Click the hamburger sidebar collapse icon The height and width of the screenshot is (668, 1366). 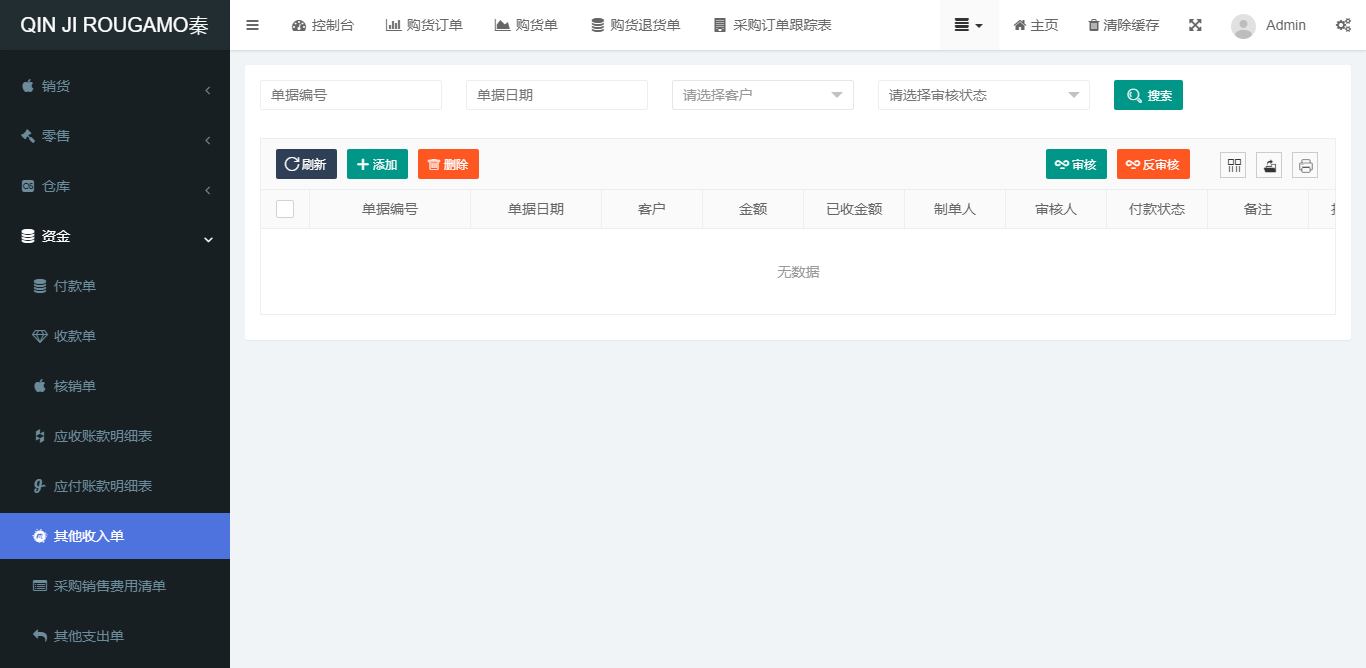click(x=252, y=25)
